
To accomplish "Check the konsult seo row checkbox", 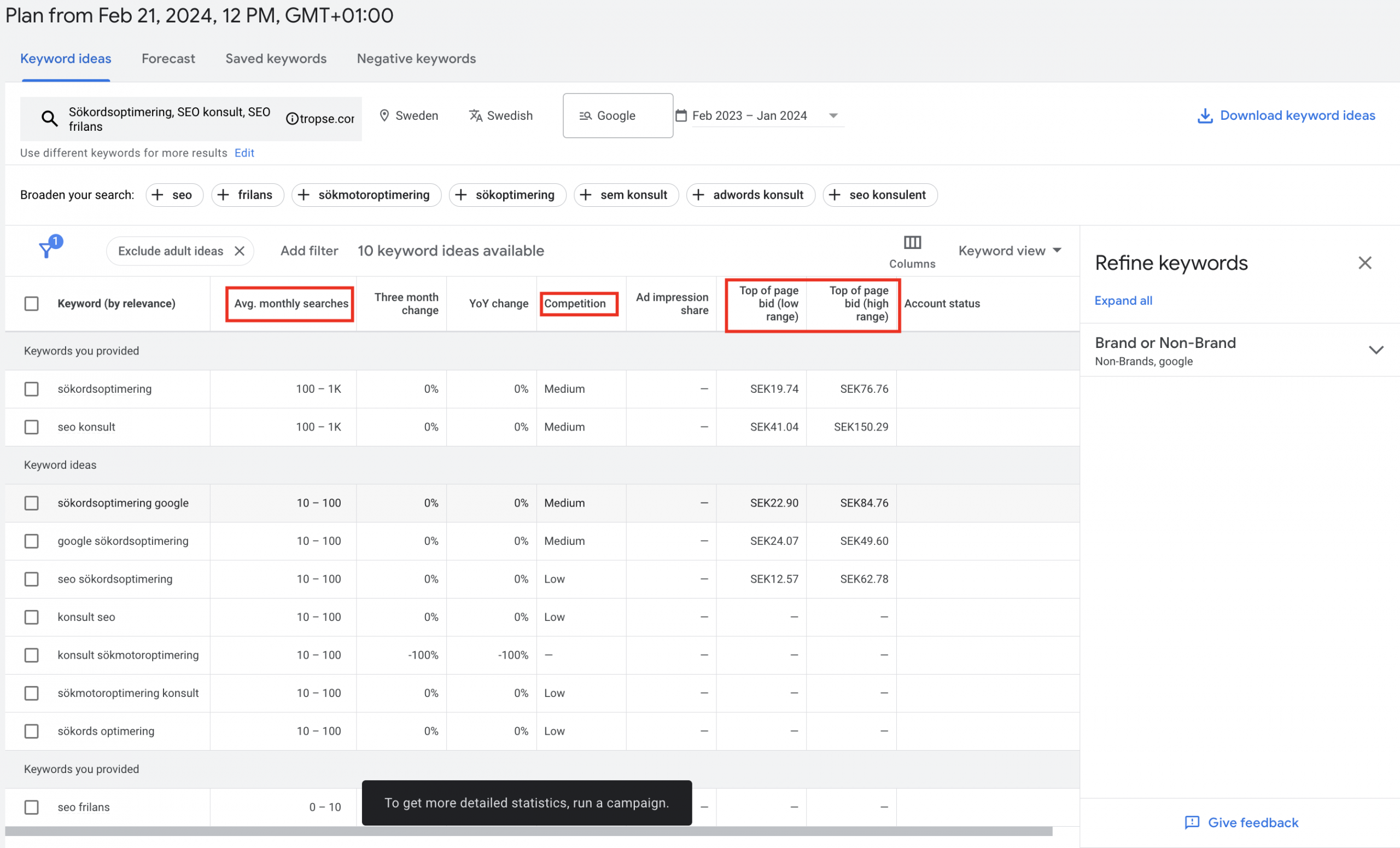I will point(31,617).
